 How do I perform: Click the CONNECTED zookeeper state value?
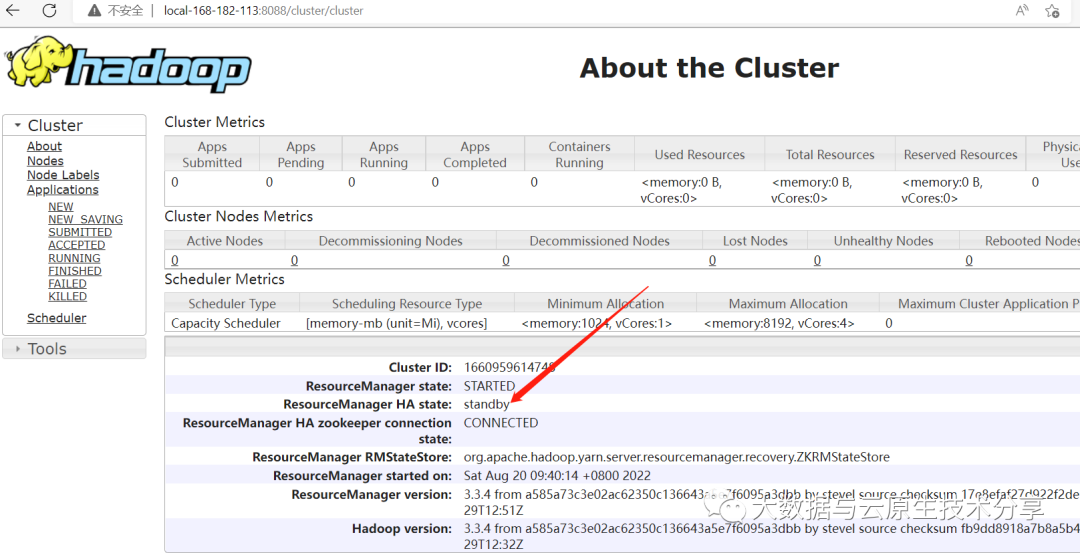(501, 423)
